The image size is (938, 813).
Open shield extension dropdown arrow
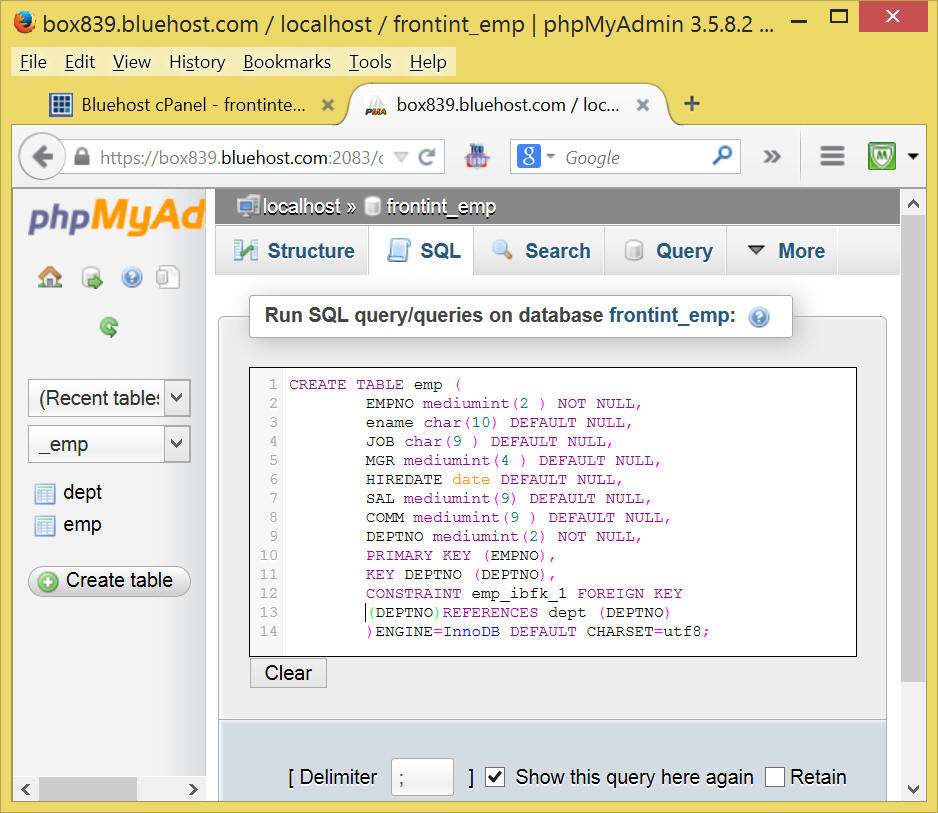coord(913,157)
